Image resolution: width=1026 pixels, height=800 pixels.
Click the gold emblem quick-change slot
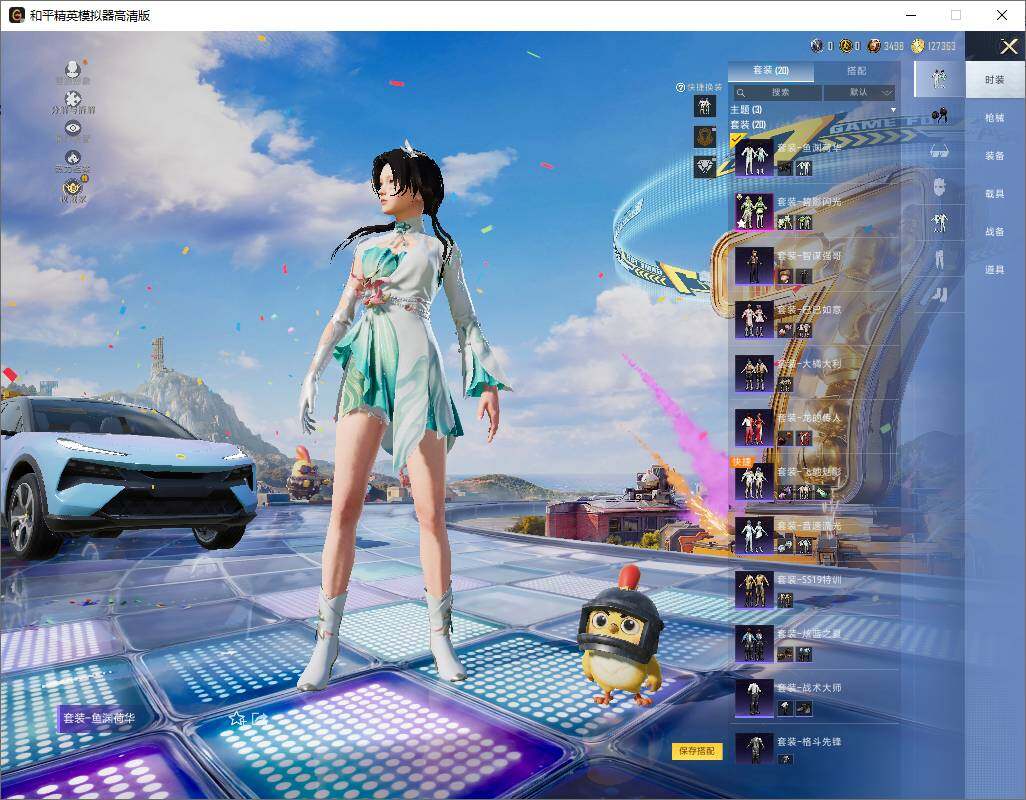(x=705, y=136)
